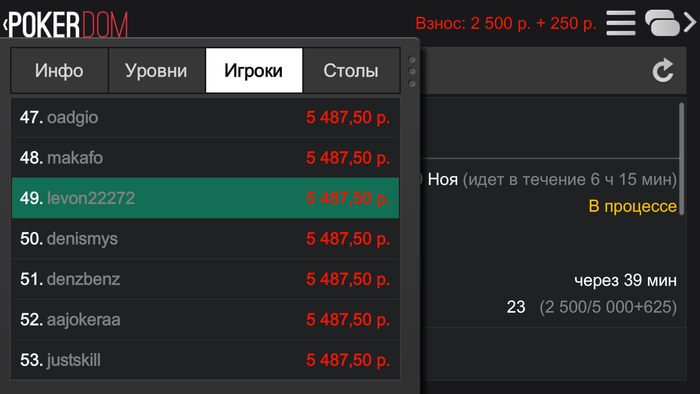Click highlighted player levon22272

[205, 198]
